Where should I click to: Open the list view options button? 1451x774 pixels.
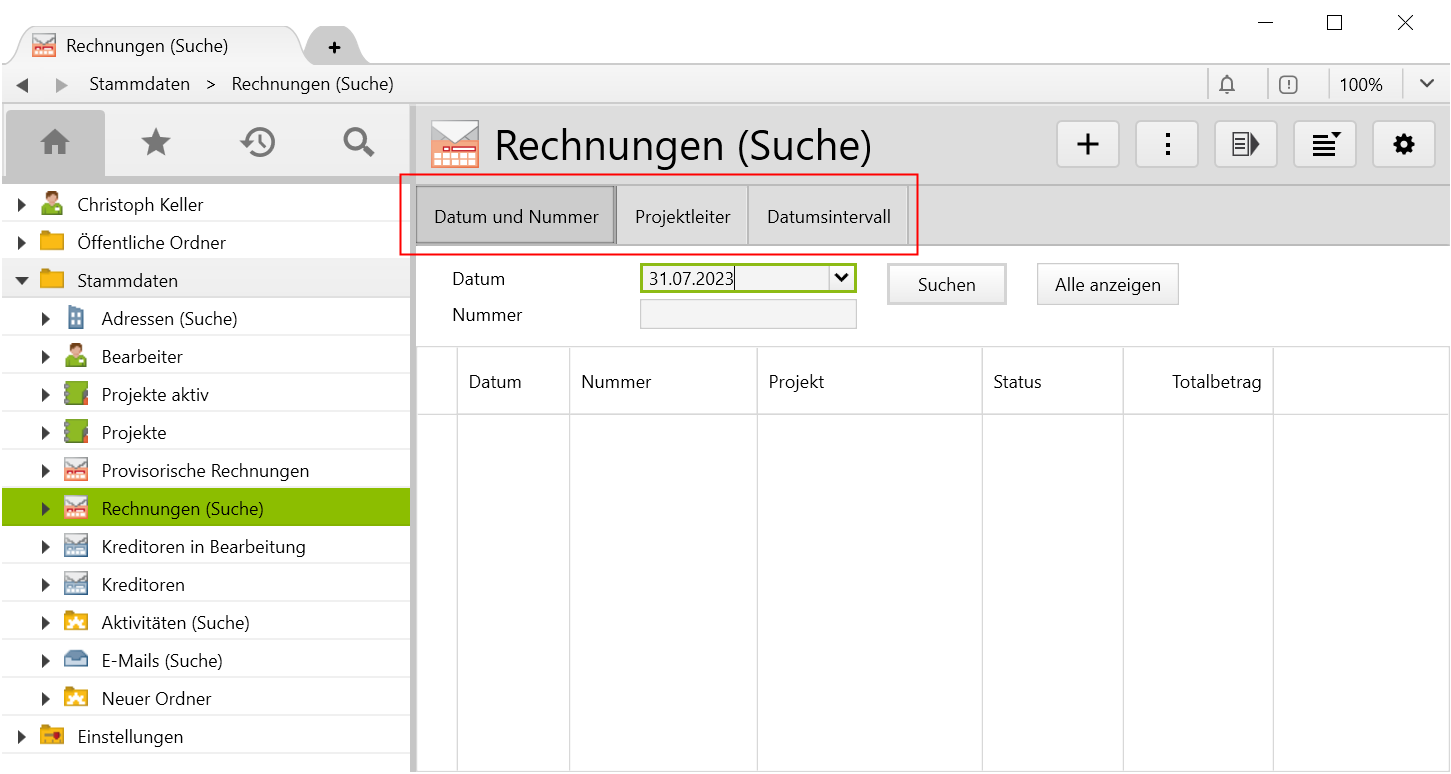1324,145
